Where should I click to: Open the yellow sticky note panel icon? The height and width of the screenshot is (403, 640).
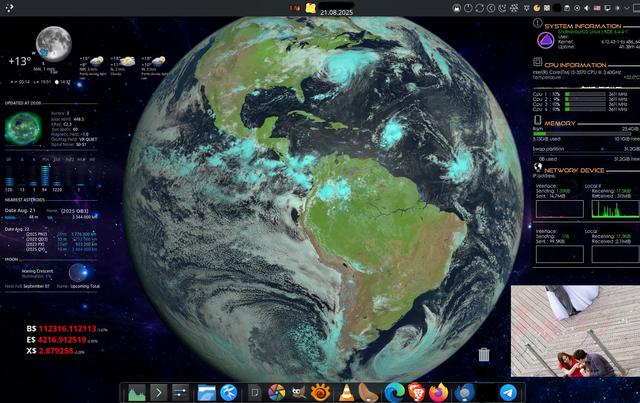[x=311, y=8]
